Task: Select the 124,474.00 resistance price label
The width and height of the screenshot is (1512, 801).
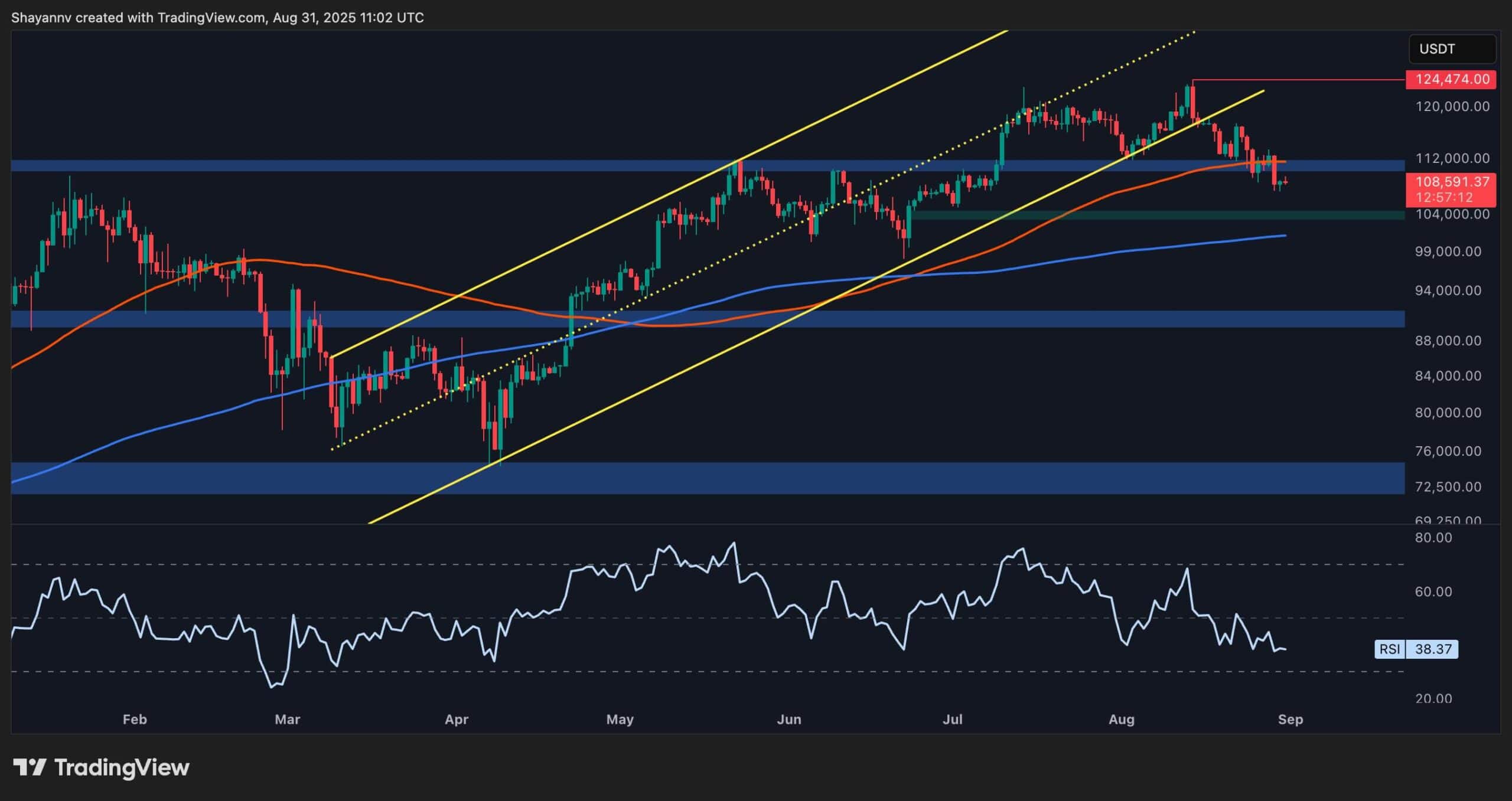Action: pos(1452,80)
